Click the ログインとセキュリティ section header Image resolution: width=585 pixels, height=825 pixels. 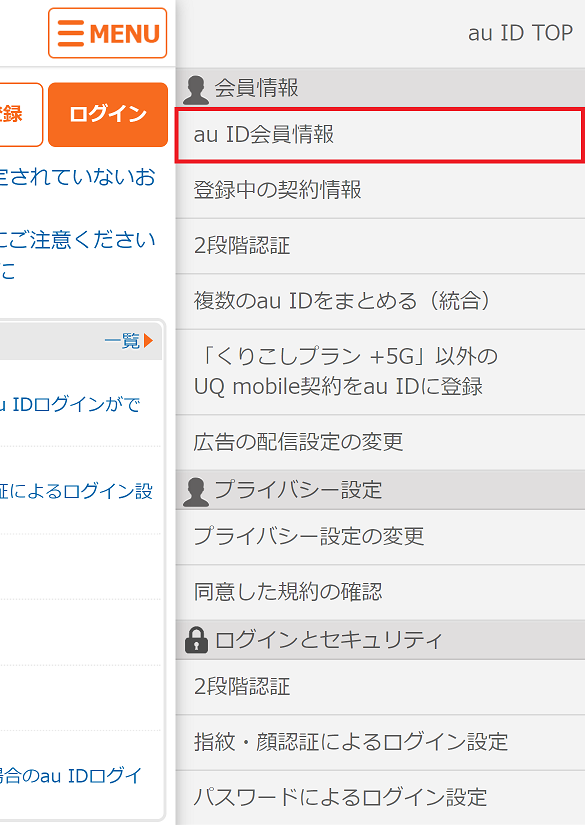coord(380,640)
